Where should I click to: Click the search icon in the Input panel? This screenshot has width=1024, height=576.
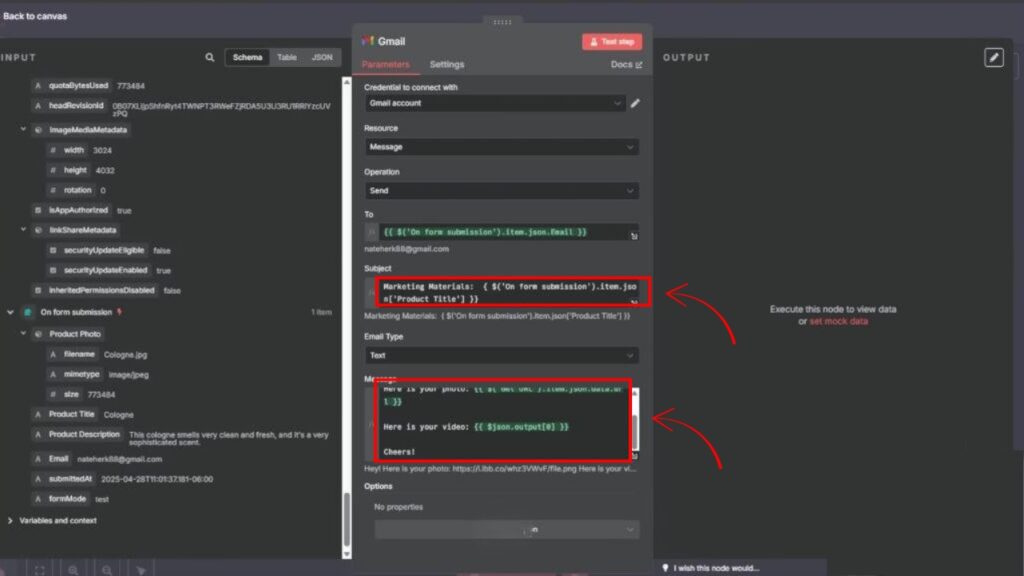point(210,58)
